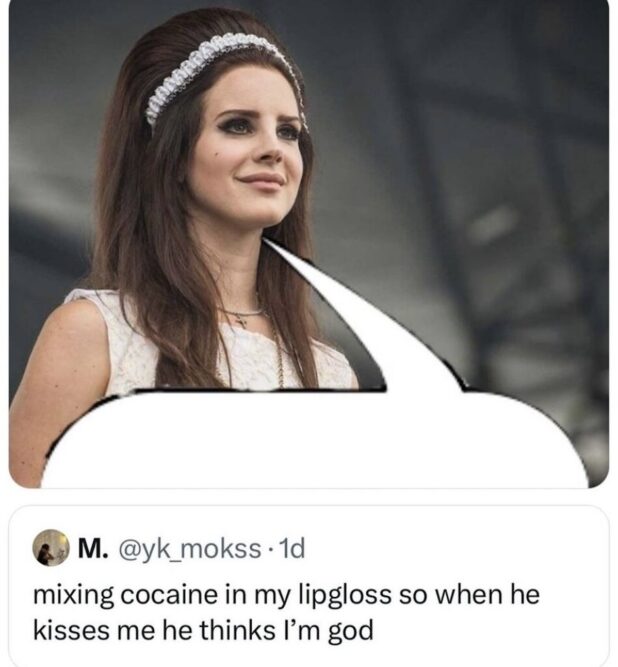Click the word "thinks" in the tweet

[x=238, y=630]
